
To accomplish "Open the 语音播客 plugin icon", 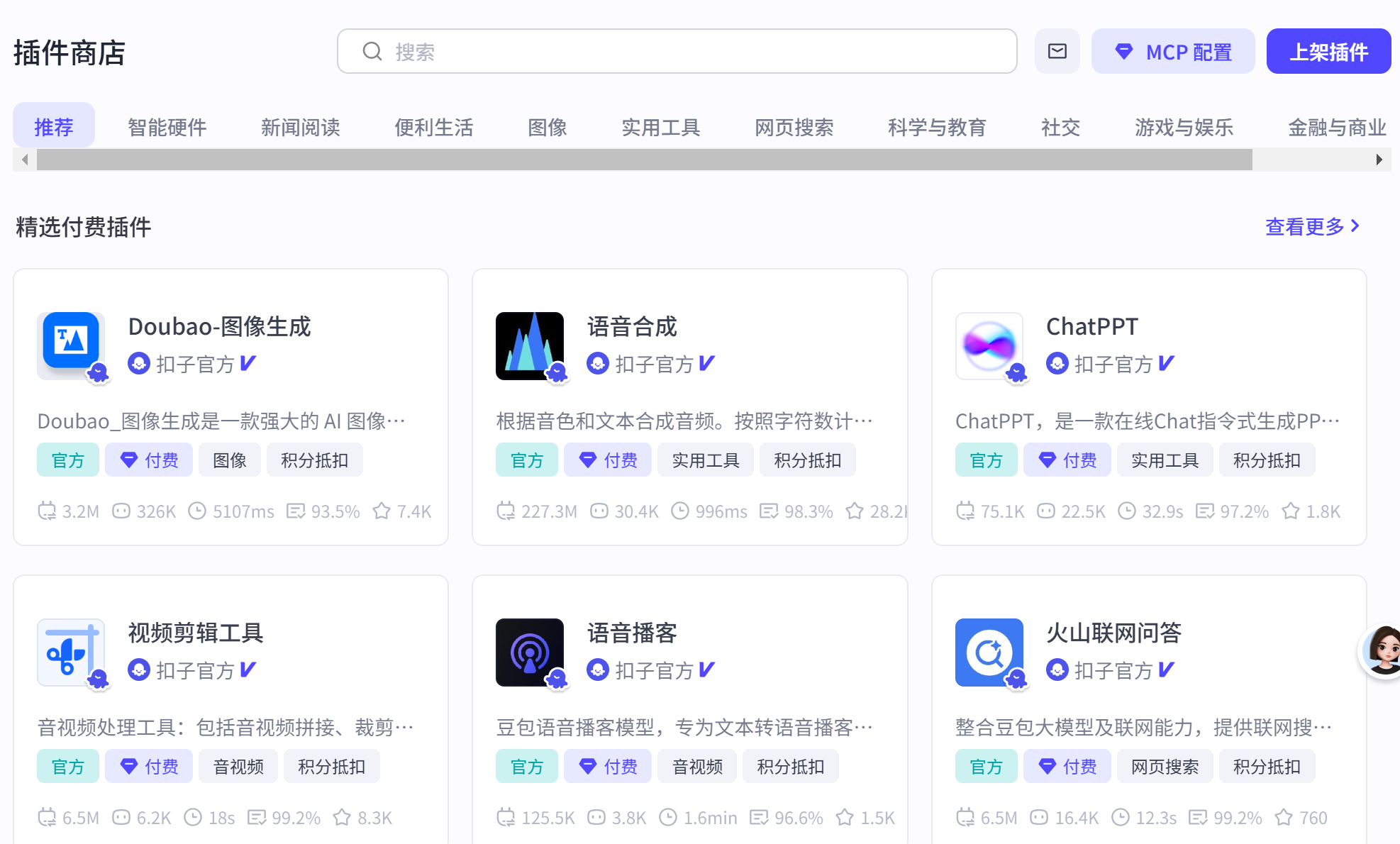I will 530,652.
